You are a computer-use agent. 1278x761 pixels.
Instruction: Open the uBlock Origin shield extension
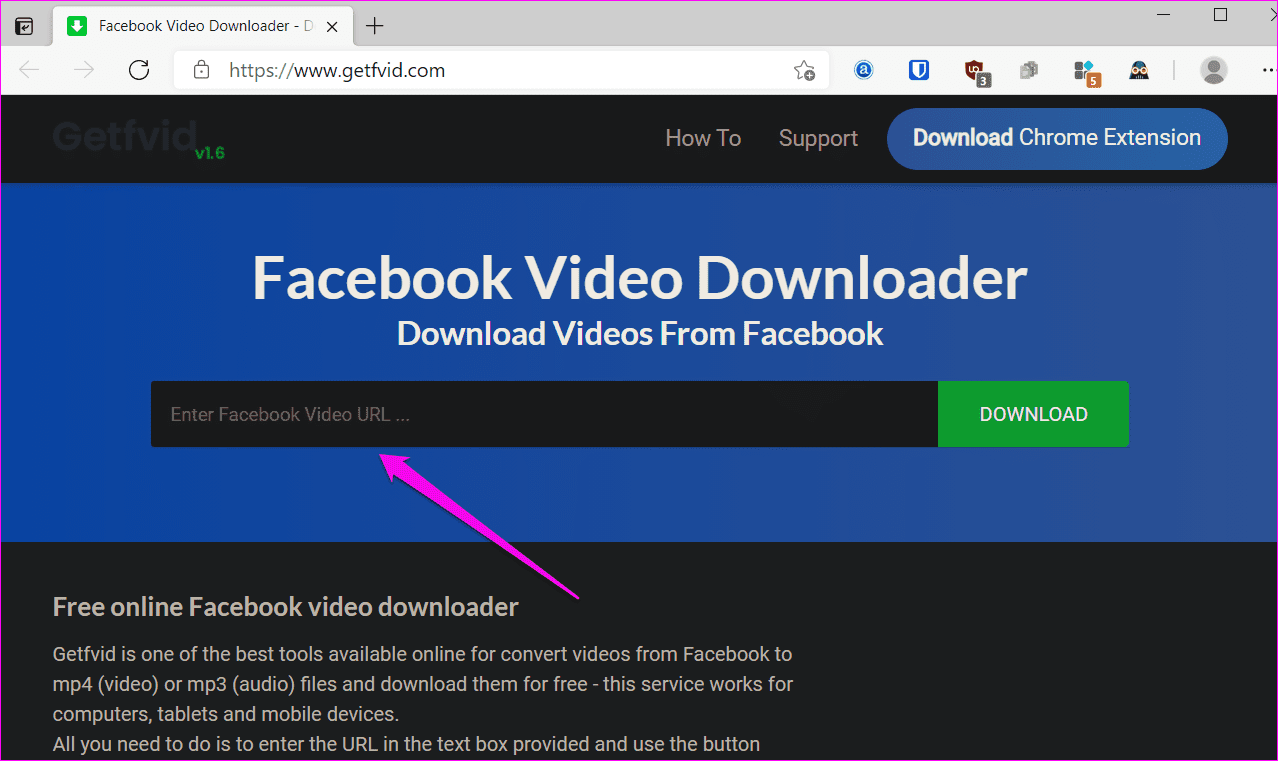coord(975,71)
